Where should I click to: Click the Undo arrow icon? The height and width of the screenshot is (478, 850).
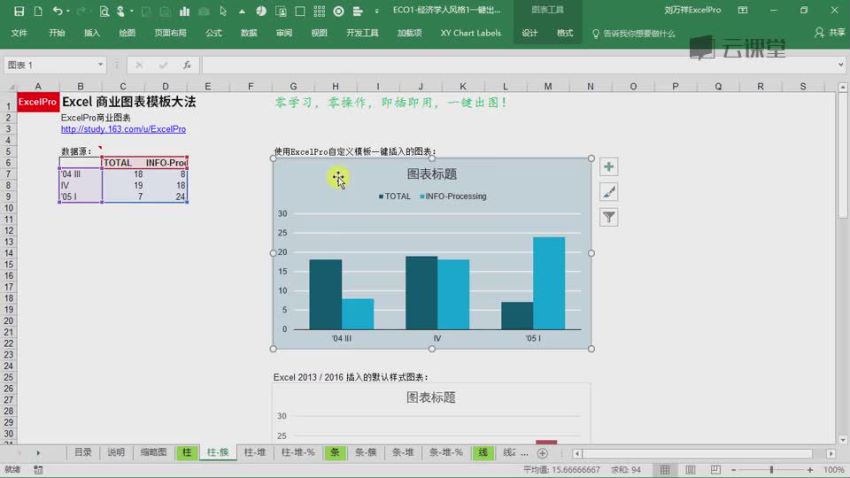[x=57, y=11]
